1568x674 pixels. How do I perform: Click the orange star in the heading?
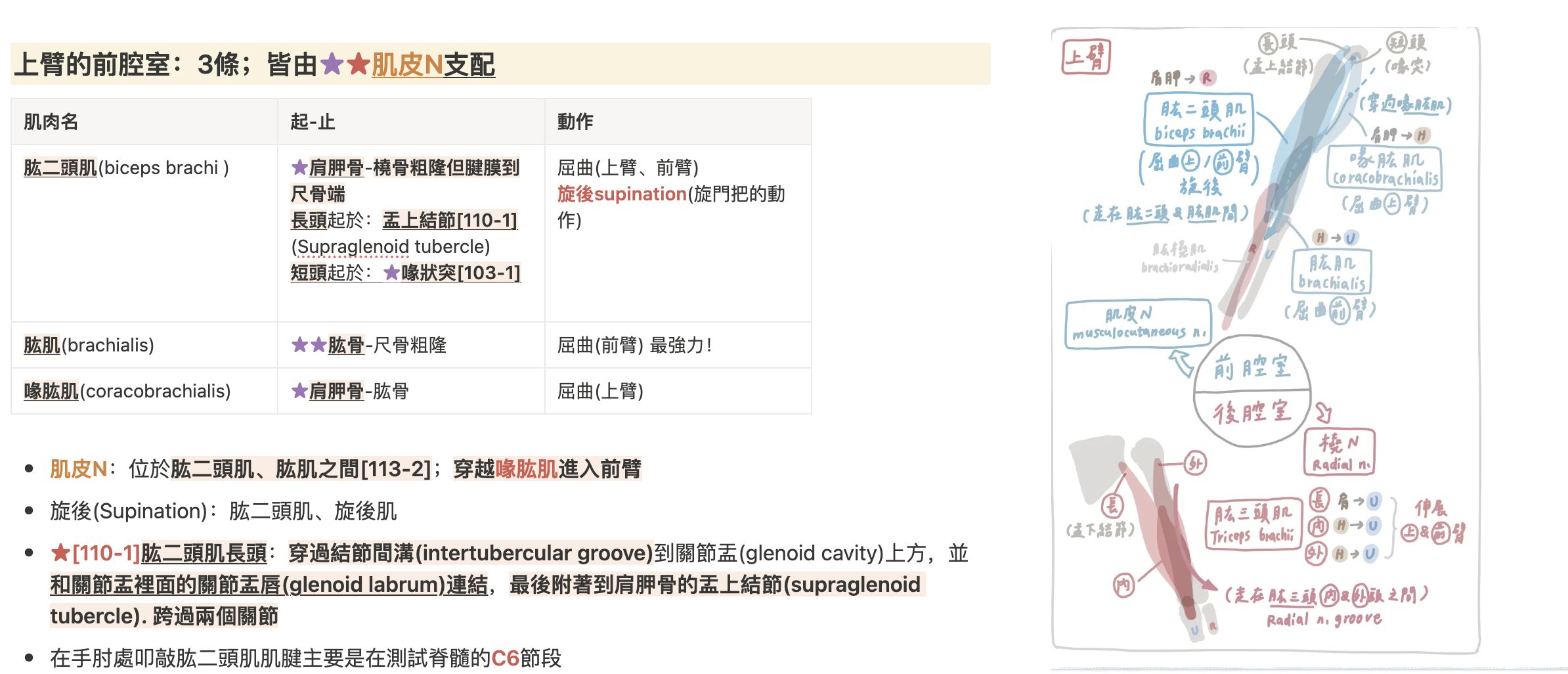[x=358, y=64]
